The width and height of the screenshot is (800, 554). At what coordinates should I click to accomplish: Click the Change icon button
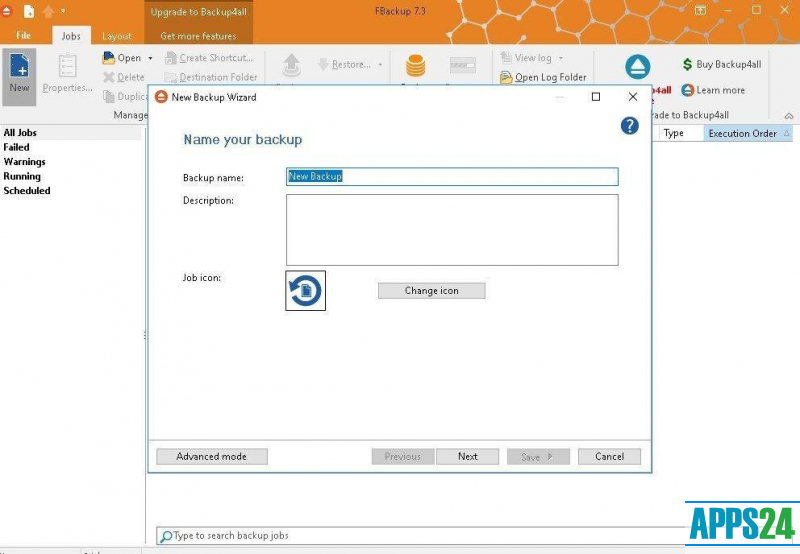tap(431, 291)
